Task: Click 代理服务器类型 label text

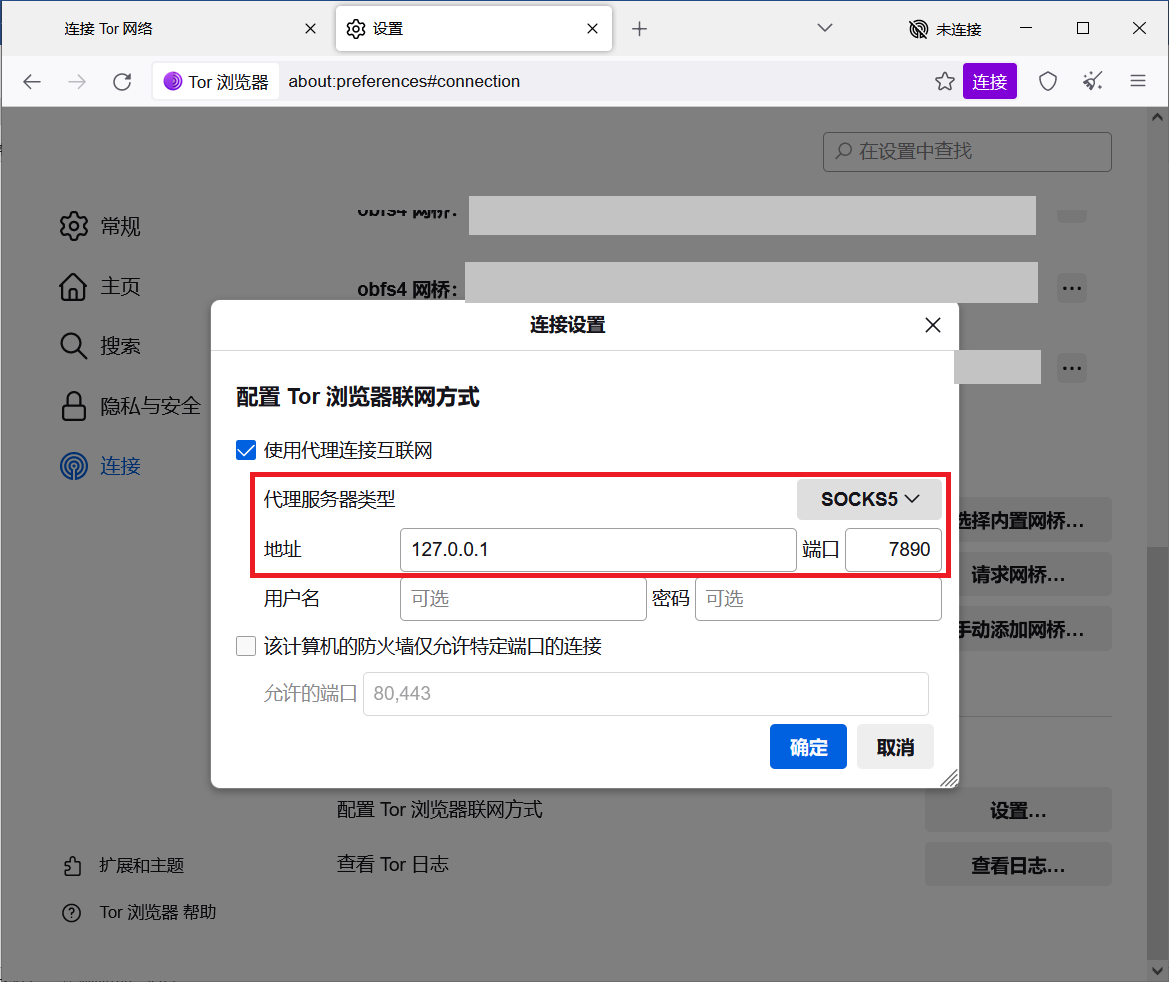Action: [x=330, y=500]
